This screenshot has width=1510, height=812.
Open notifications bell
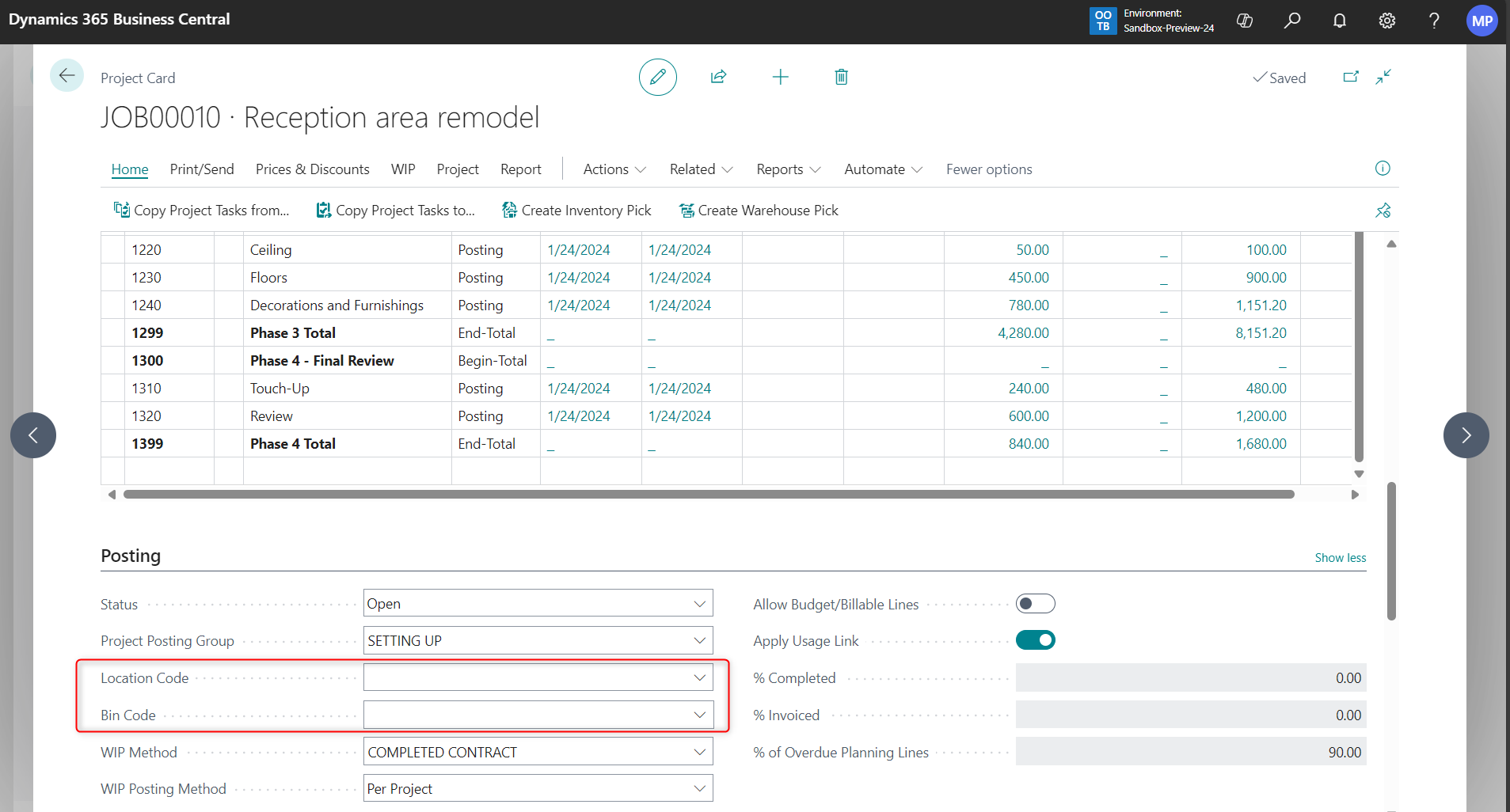tap(1340, 21)
